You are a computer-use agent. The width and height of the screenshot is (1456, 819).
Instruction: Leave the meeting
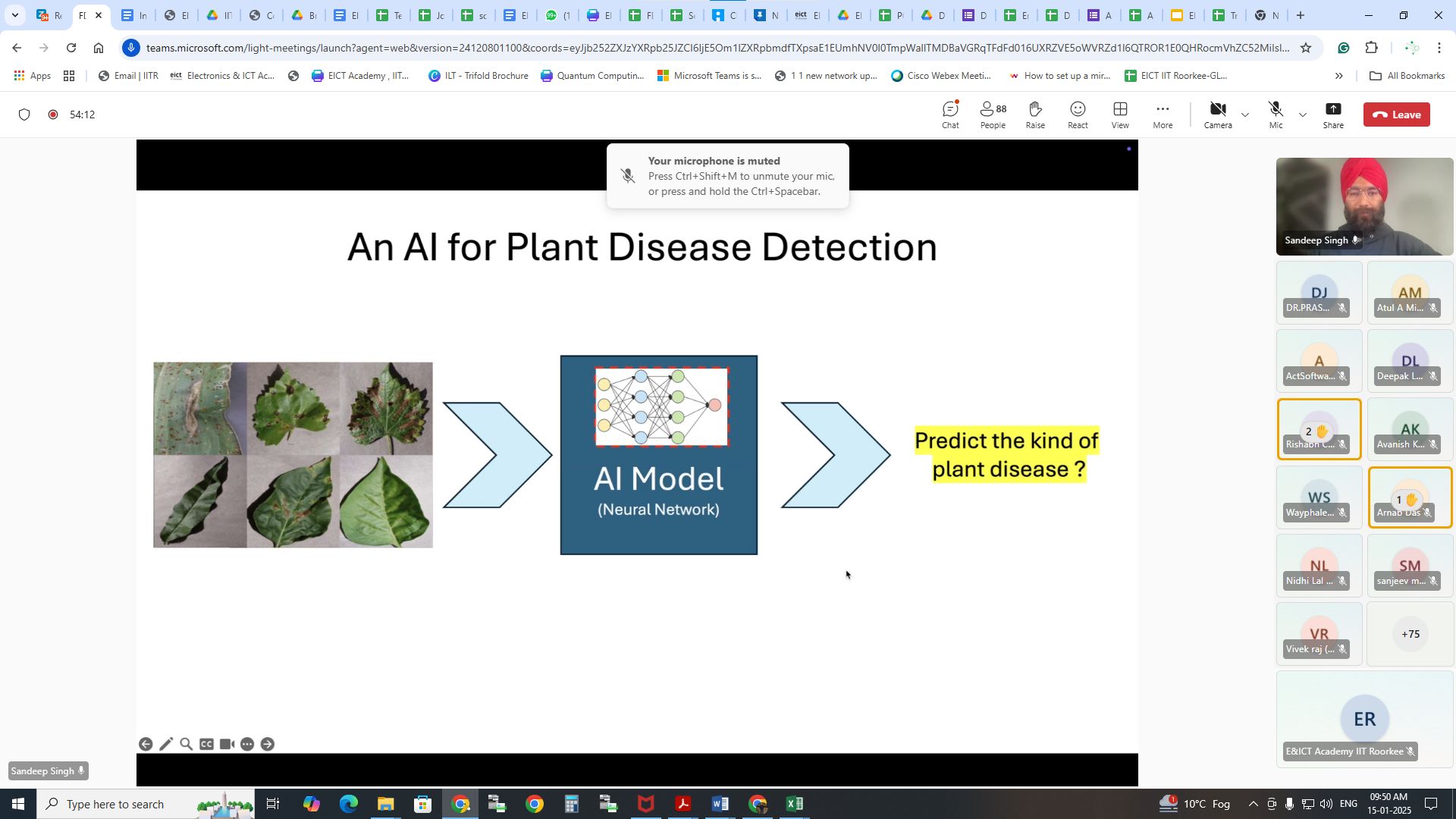1396,115
